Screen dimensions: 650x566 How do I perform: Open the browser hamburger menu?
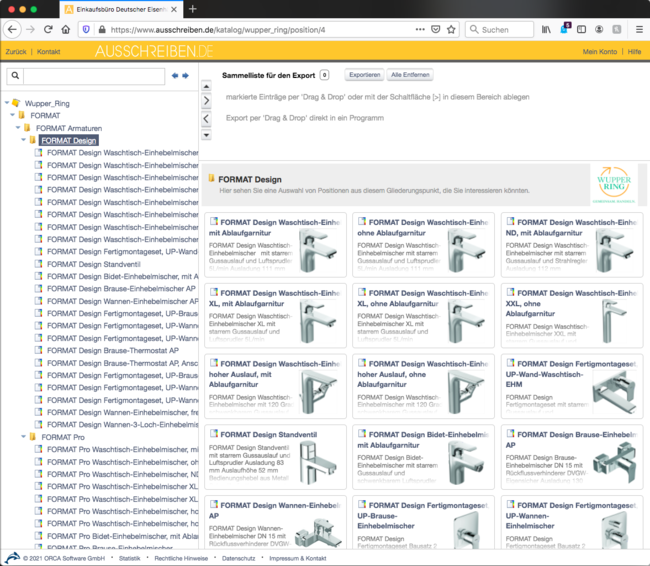[x=639, y=29]
